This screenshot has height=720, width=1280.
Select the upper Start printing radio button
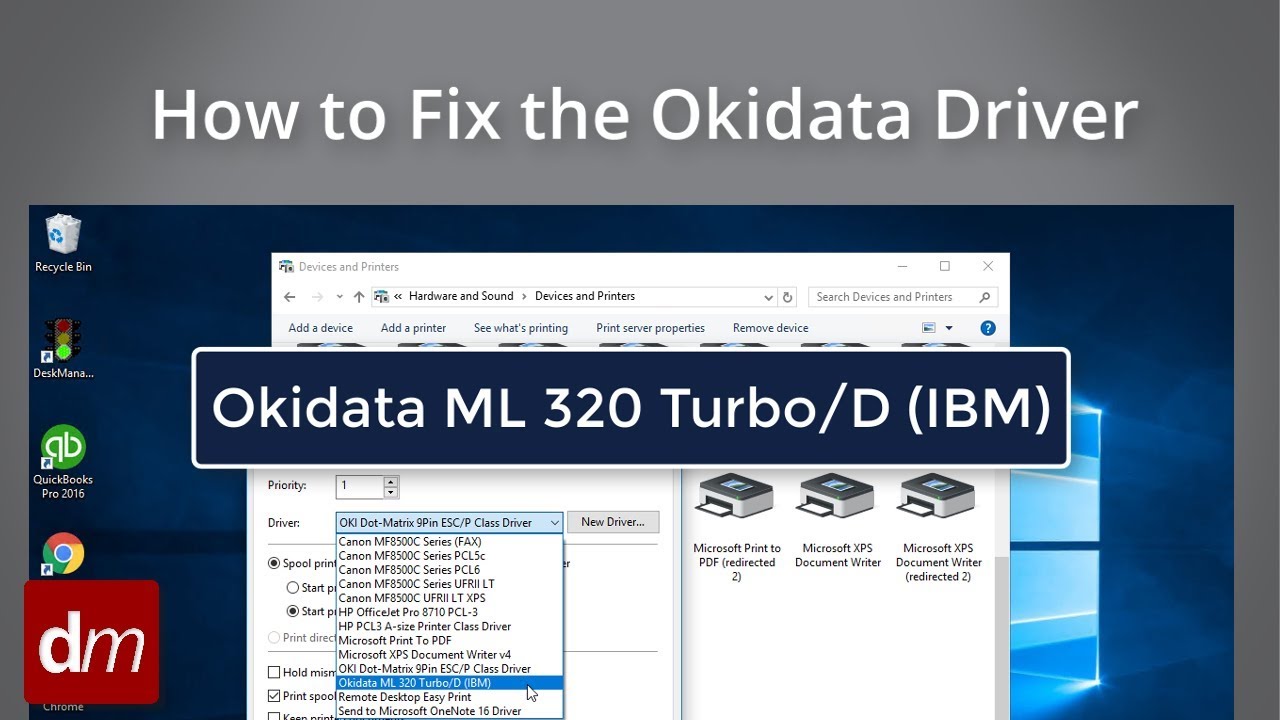click(293, 588)
